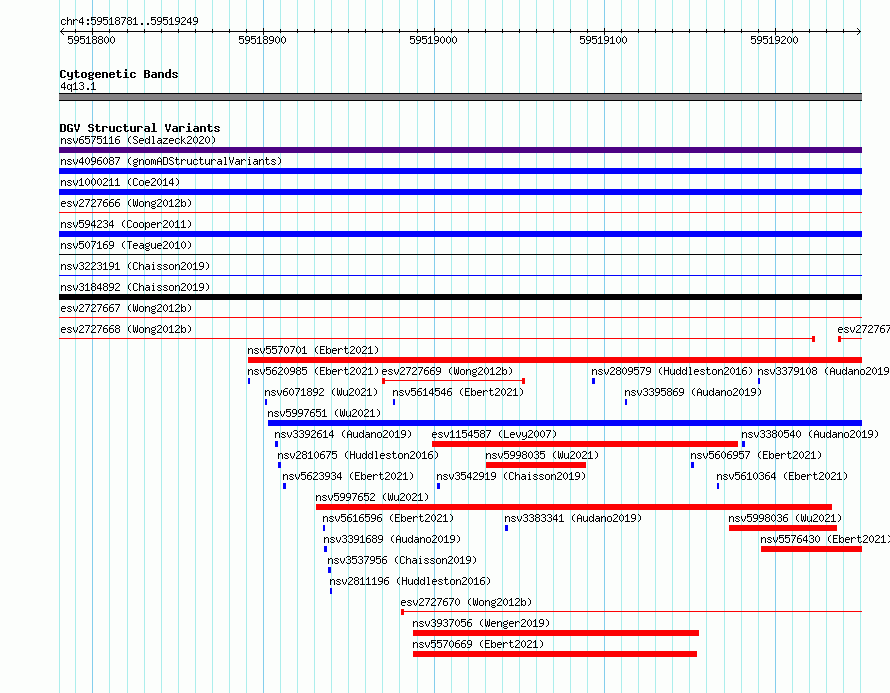This screenshot has height=693, width=890.
Task: Open nsv5614546 (Ebert2021) label
Action: point(458,392)
